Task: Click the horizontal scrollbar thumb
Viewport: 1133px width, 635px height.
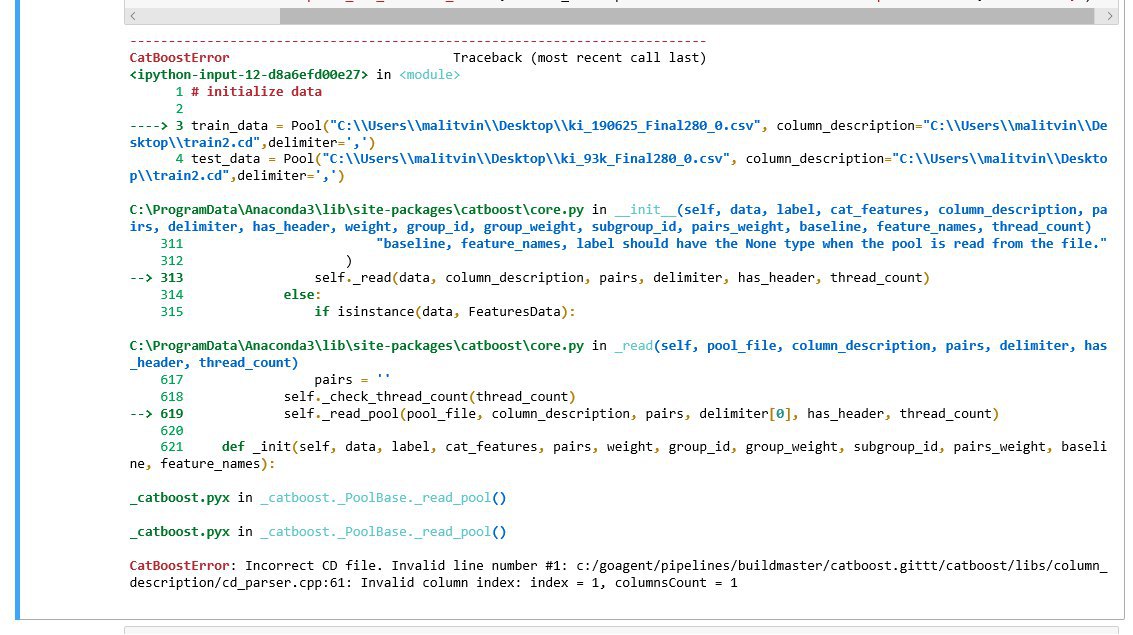Action: coord(686,16)
